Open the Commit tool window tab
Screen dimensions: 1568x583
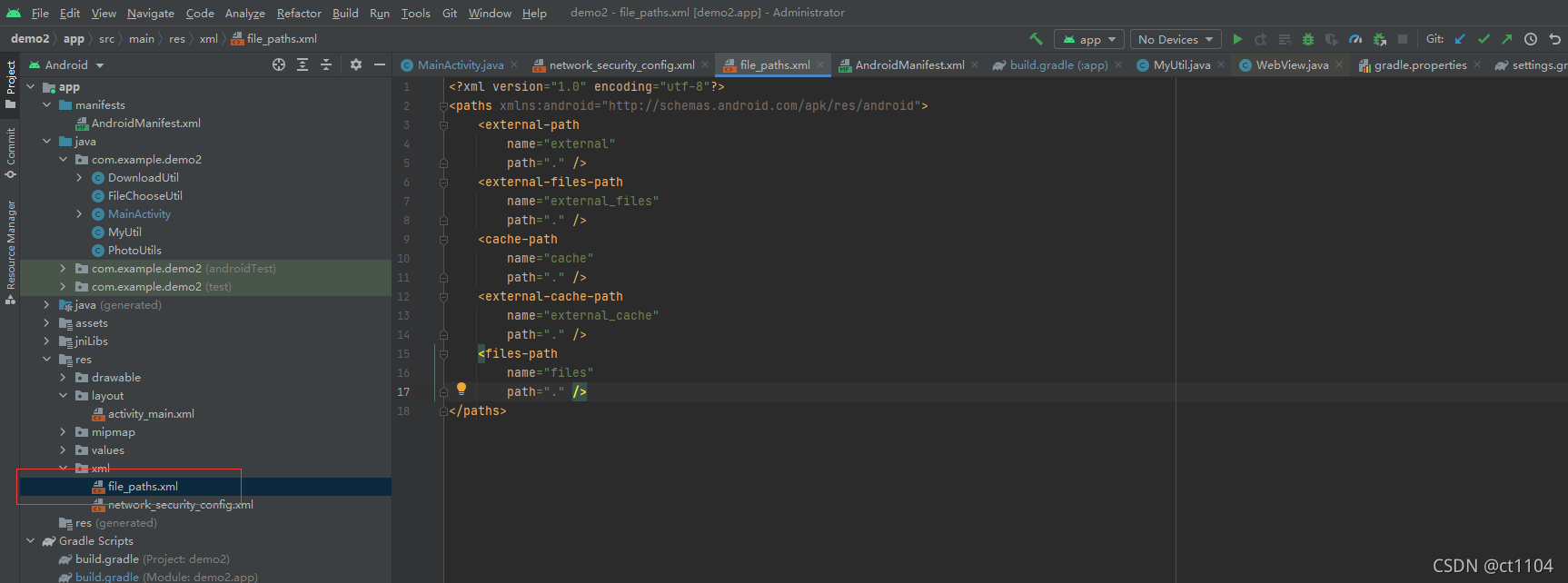pyautogui.click(x=11, y=152)
